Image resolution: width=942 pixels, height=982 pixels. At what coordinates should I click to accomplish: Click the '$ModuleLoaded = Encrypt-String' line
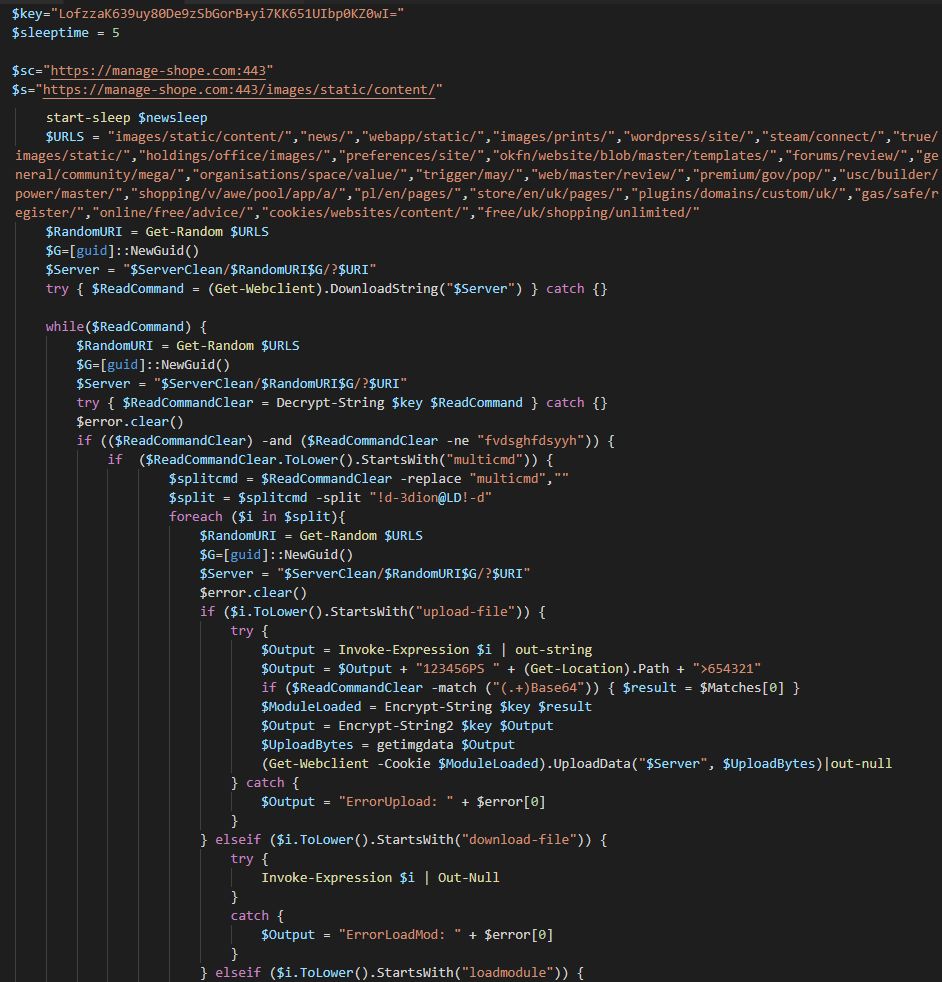[427, 706]
